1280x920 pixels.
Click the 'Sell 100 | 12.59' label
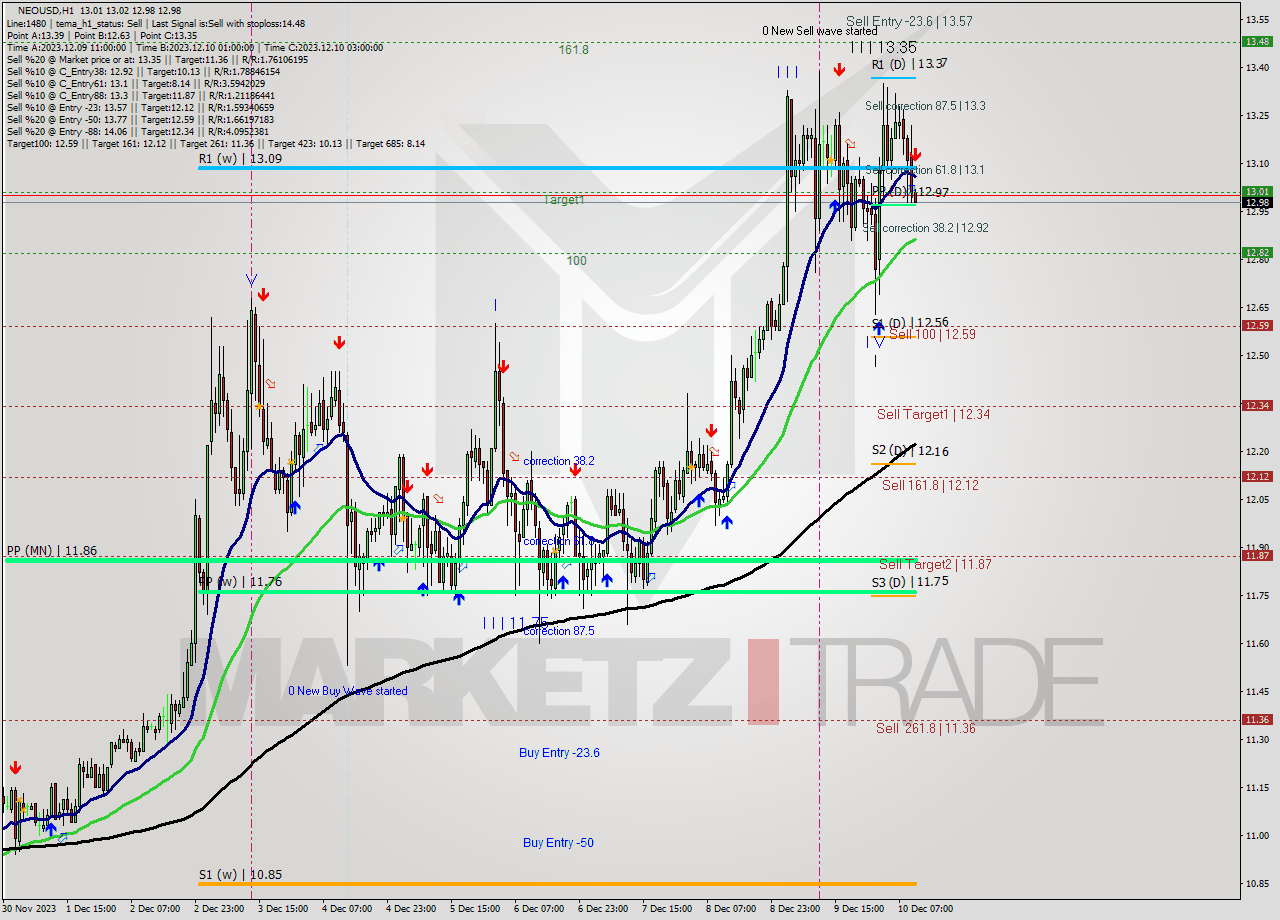(932, 334)
